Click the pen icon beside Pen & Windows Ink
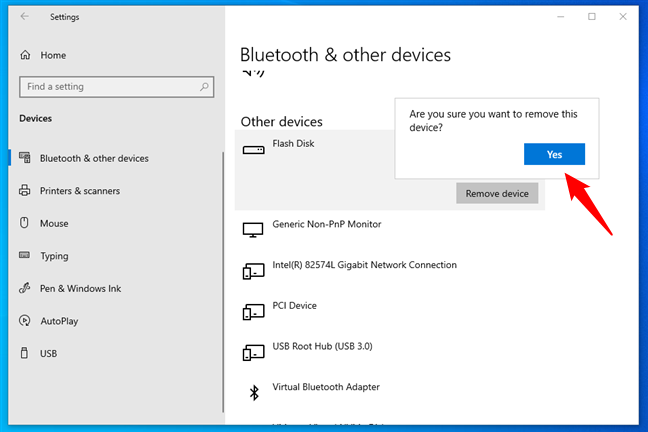The image size is (648, 432). tap(25, 288)
